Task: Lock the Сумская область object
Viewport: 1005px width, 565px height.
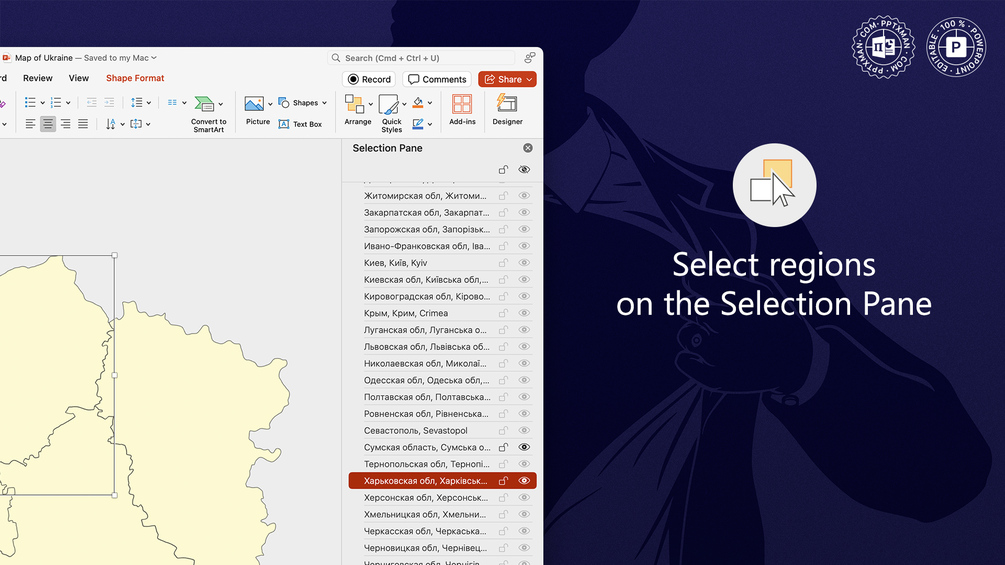Action: pos(503,447)
